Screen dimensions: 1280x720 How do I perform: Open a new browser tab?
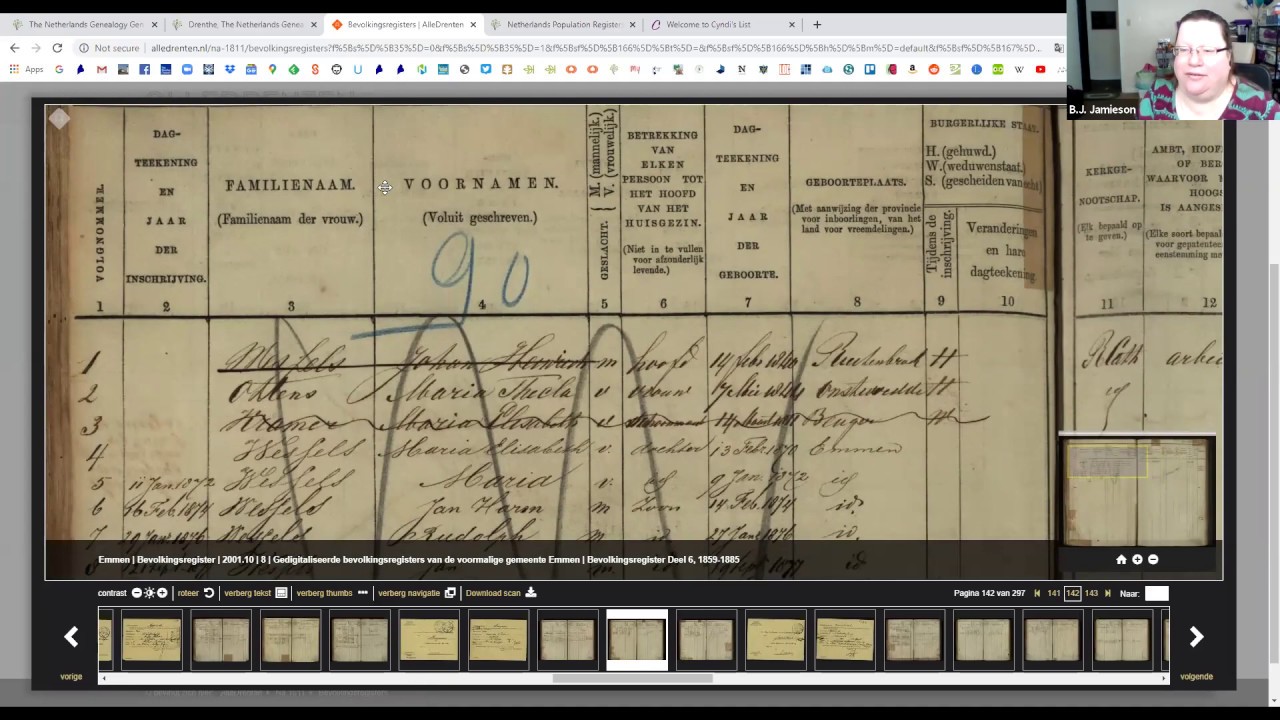[x=817, y=24]
